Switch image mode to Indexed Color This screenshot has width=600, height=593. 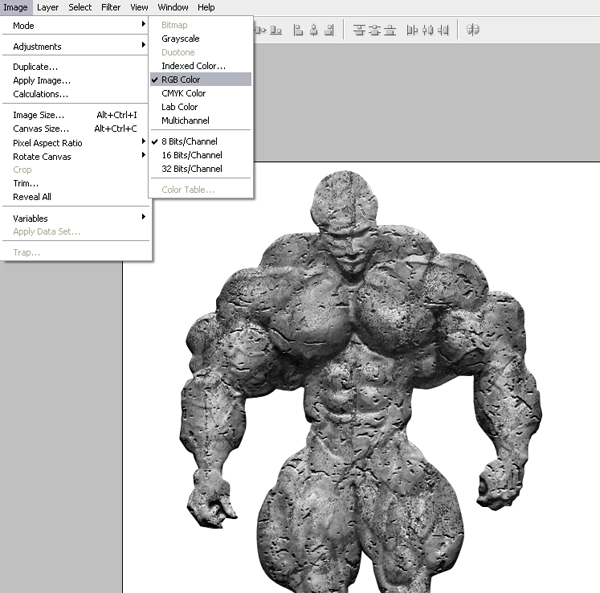pos(201,66)
